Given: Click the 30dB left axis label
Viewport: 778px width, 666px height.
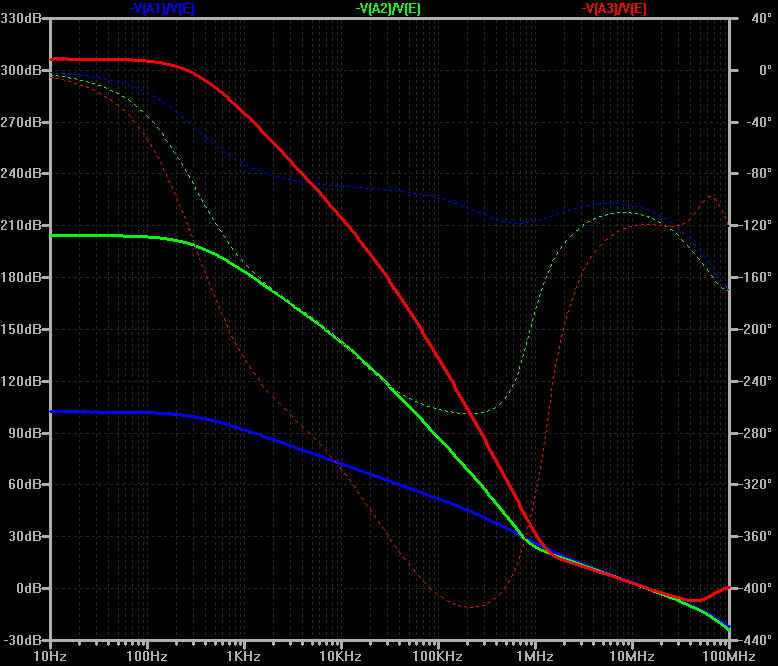Looking at the screenshot, I should pyautogui.click(x=25, y=536).
